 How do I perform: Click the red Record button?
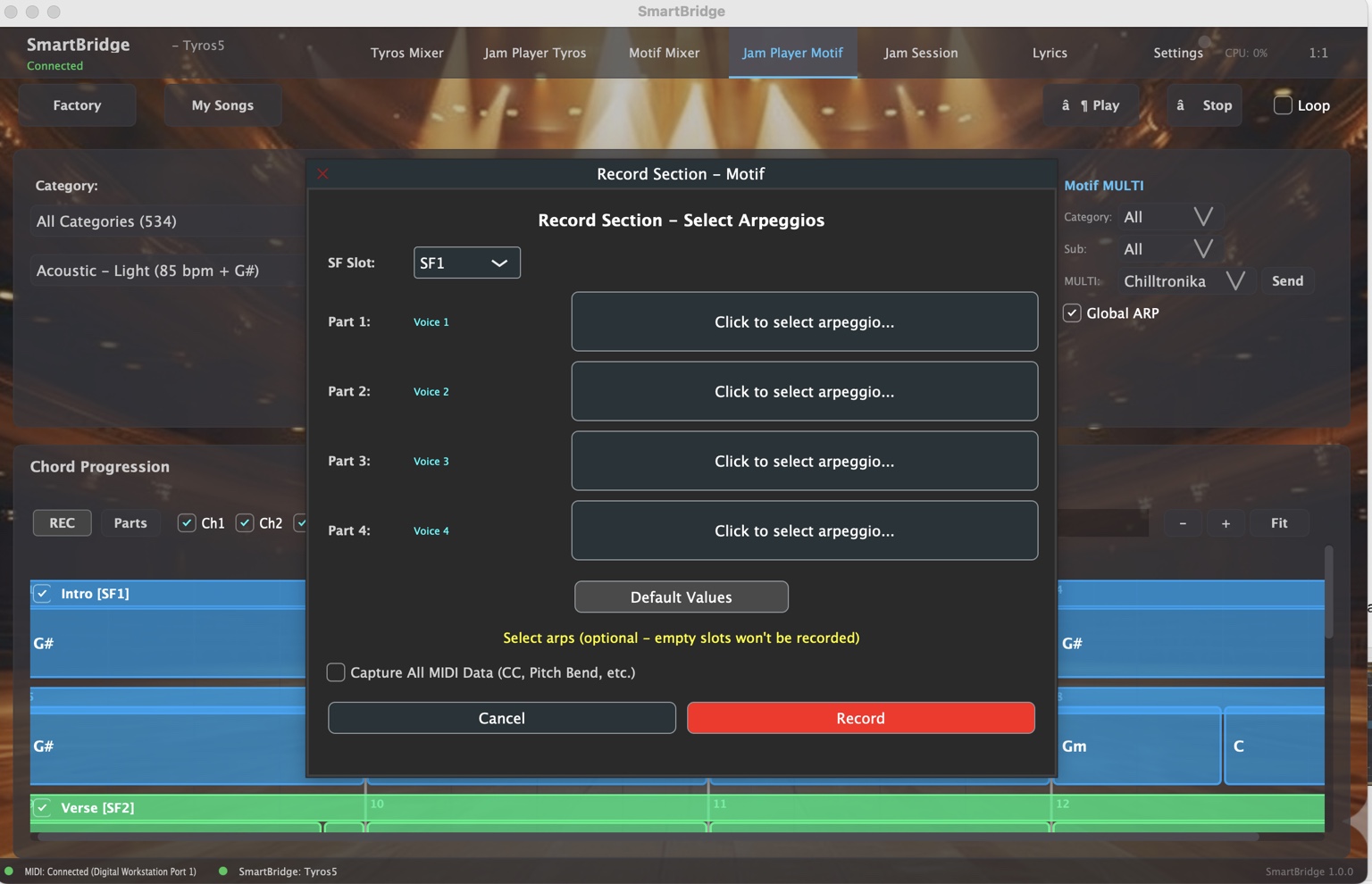860,718
